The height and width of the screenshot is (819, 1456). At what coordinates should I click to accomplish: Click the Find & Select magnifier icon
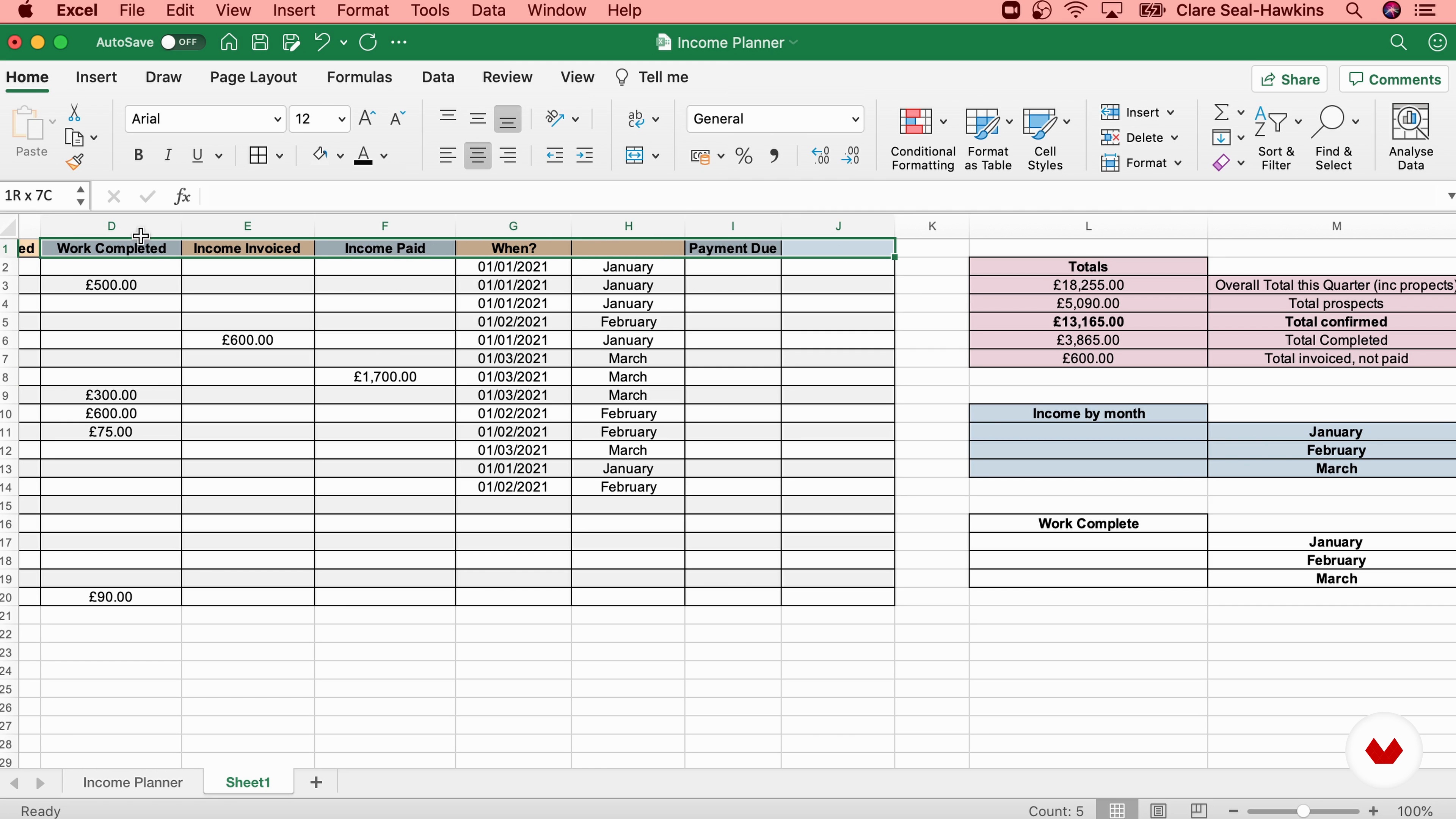click(x=1328, y=121)
